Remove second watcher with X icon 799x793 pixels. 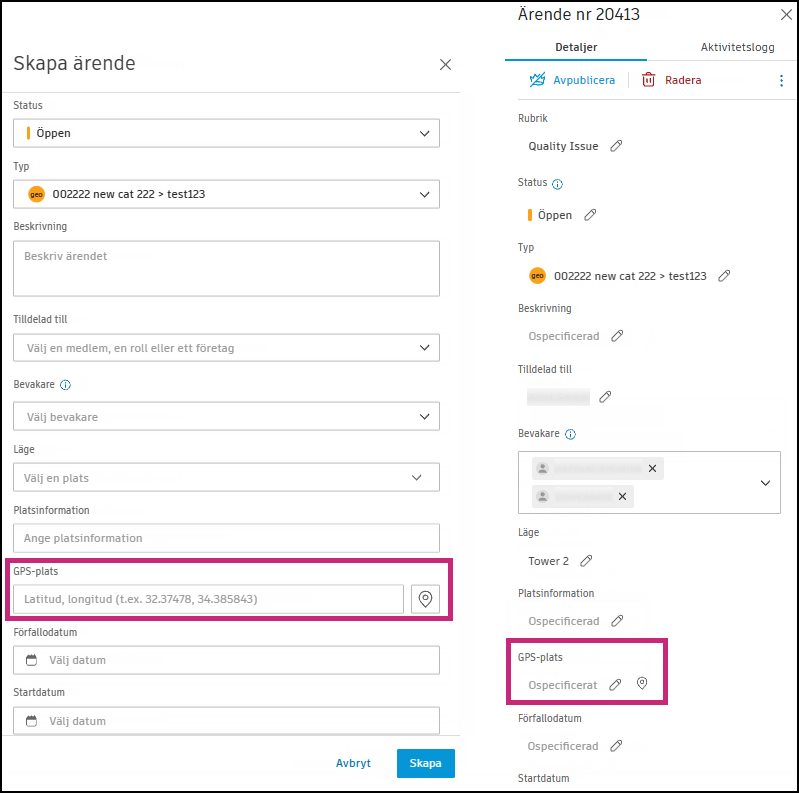[x=622, y=496]
